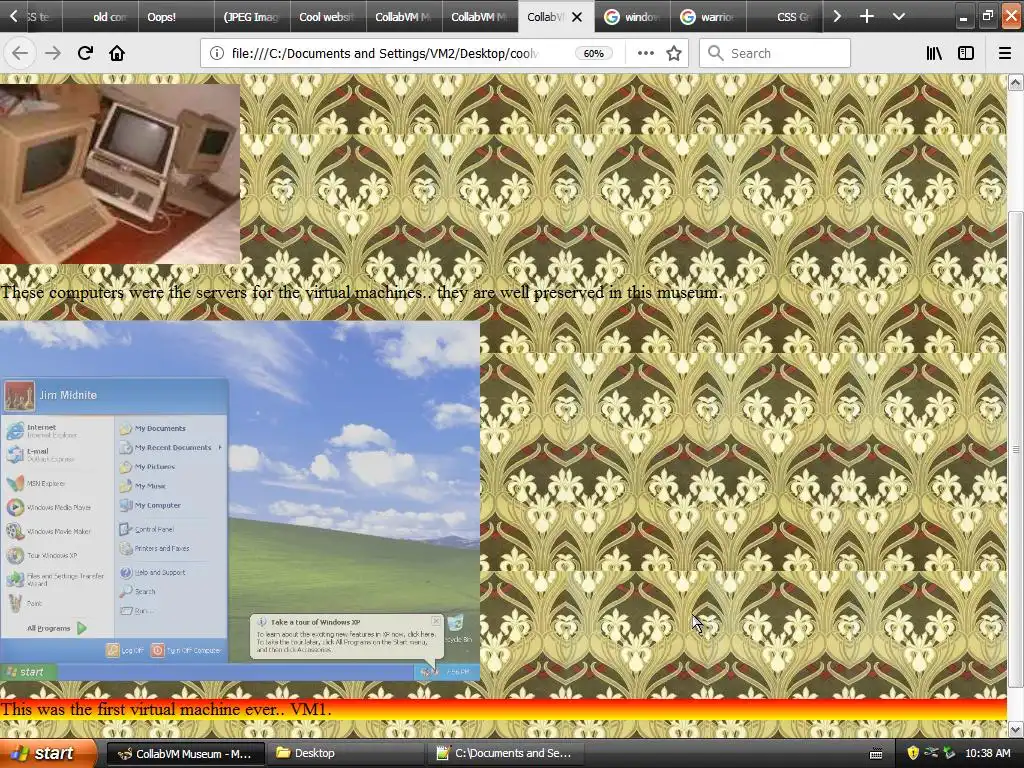This screenshot has width=1024, height=768.
Task: Reset the 60% zoom level badge
Action: [593, 54]
